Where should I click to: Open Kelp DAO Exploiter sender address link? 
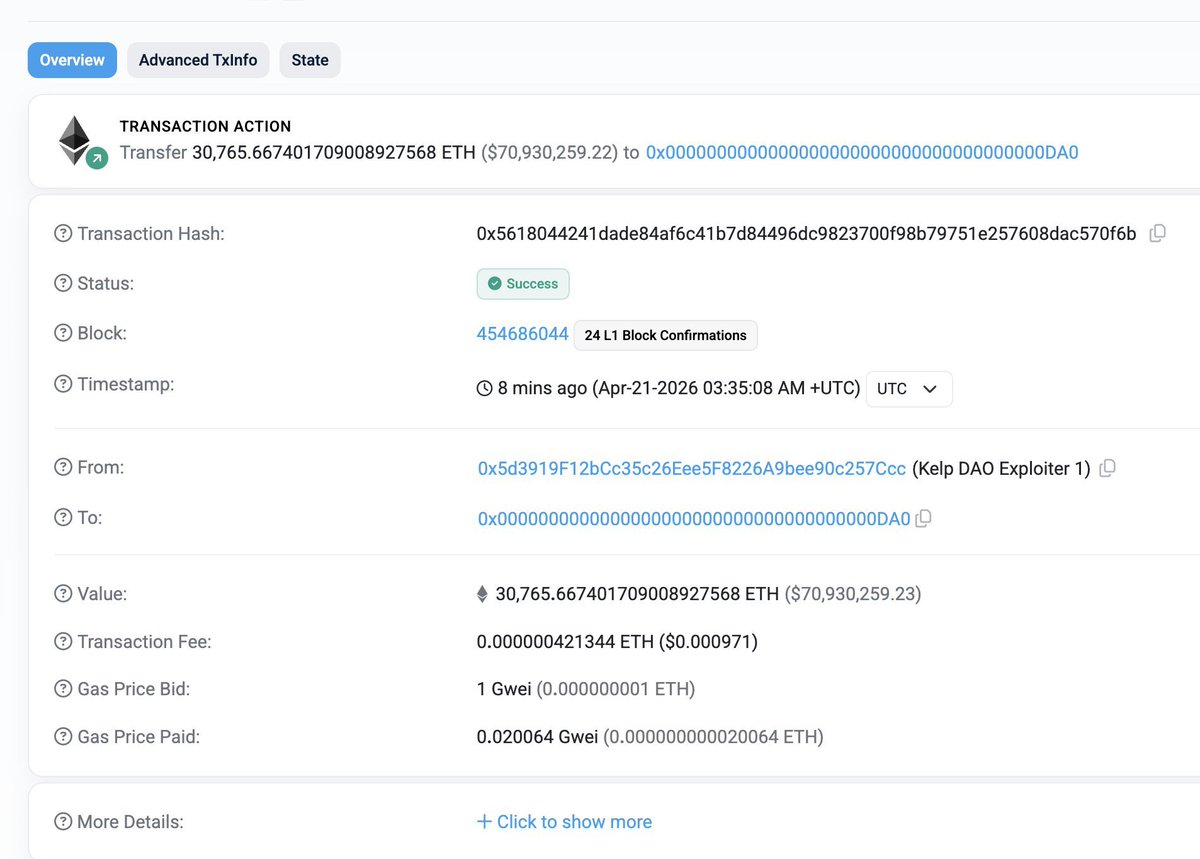pyautogui.click(x=691, y=468)
